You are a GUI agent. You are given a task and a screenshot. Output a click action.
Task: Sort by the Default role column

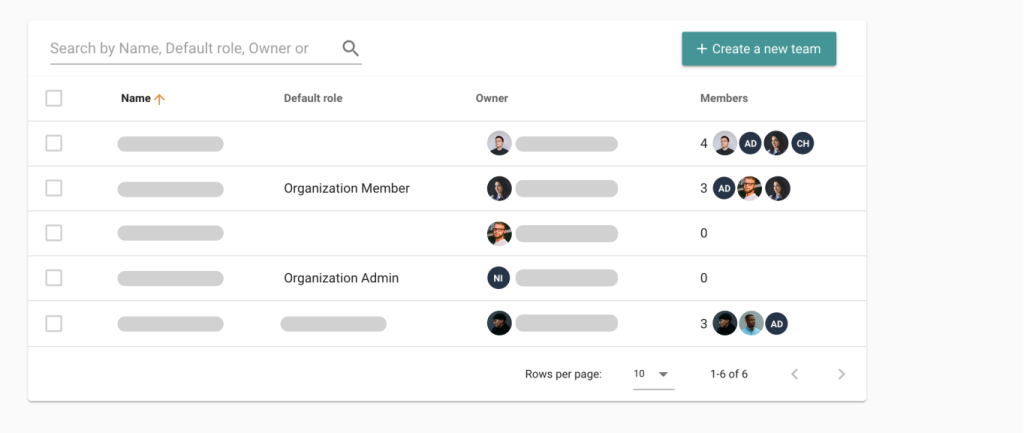[x=313, y=98]
